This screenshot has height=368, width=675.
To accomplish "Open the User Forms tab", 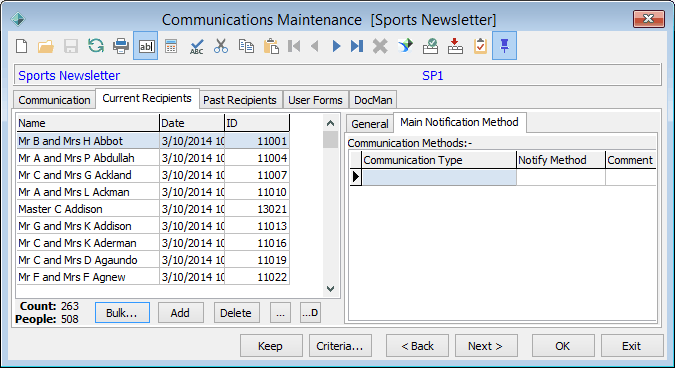I will pyautogui.click(x=315, y=100).
